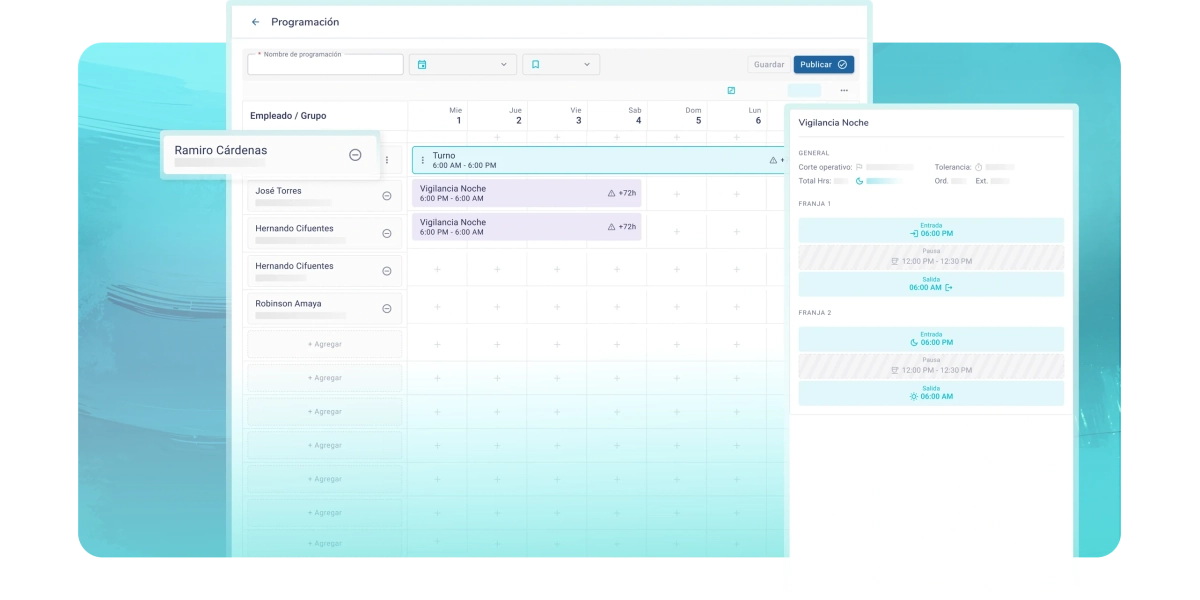Click the Franja 2 Pausa 12:00 PM block
This screenshot has height=600, width=1200.
point(931,366)
